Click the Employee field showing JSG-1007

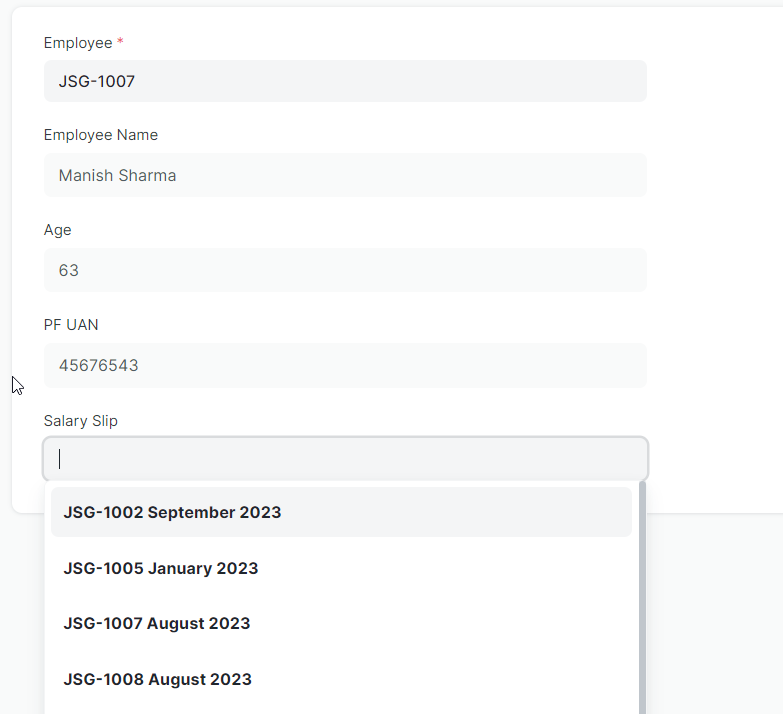(346, 81)
